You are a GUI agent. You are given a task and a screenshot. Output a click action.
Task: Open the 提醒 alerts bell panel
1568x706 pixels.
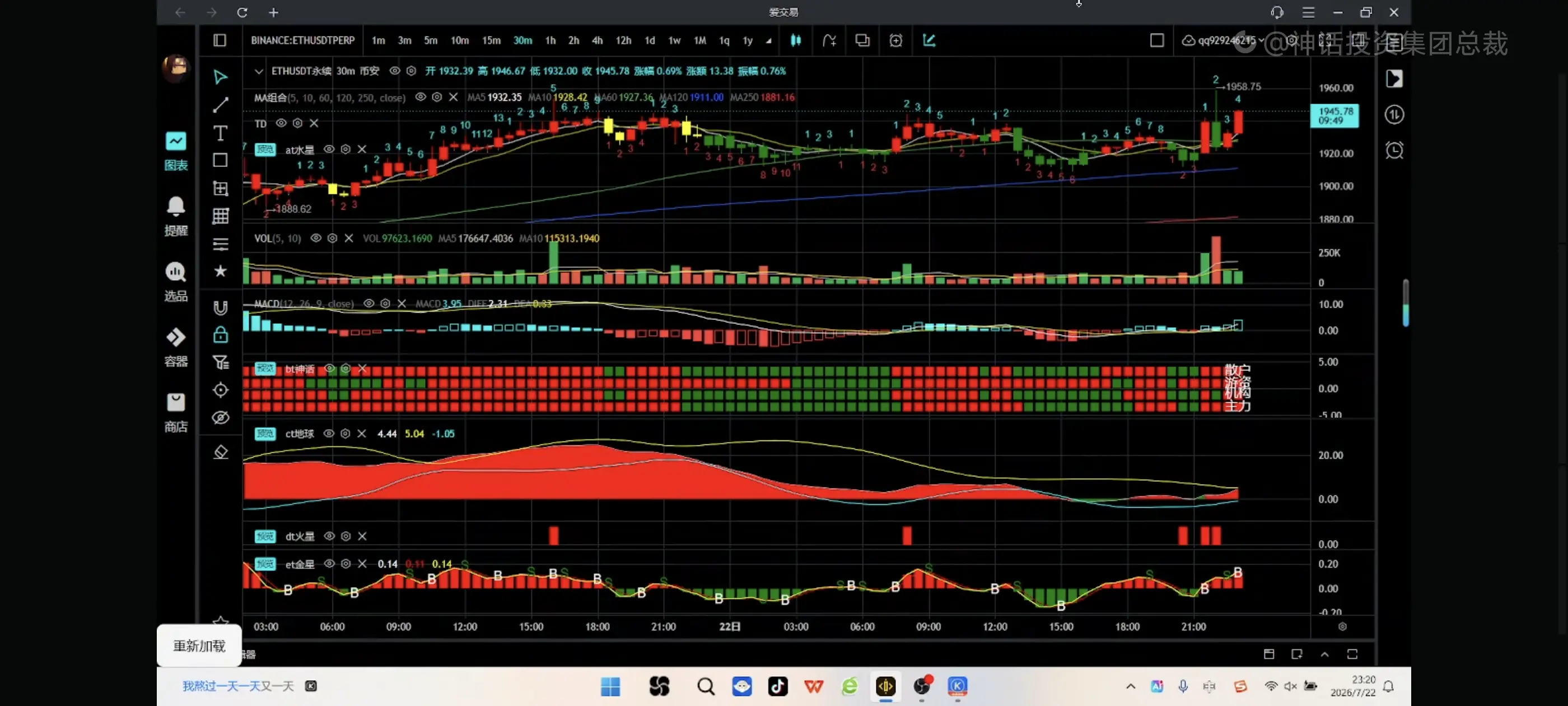pos(176,216)
